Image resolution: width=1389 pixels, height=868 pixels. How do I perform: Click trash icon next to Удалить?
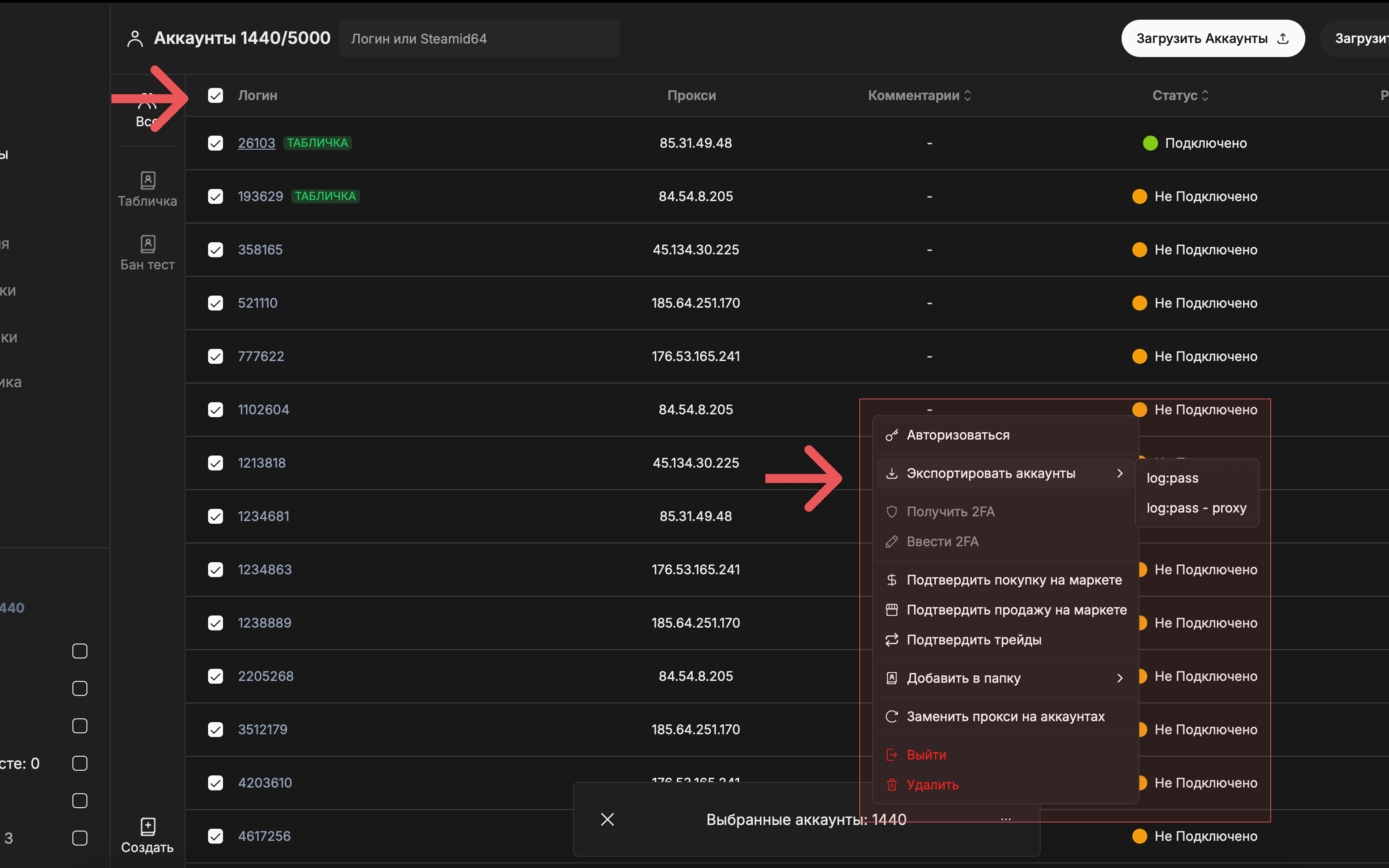tap(891, 784)
